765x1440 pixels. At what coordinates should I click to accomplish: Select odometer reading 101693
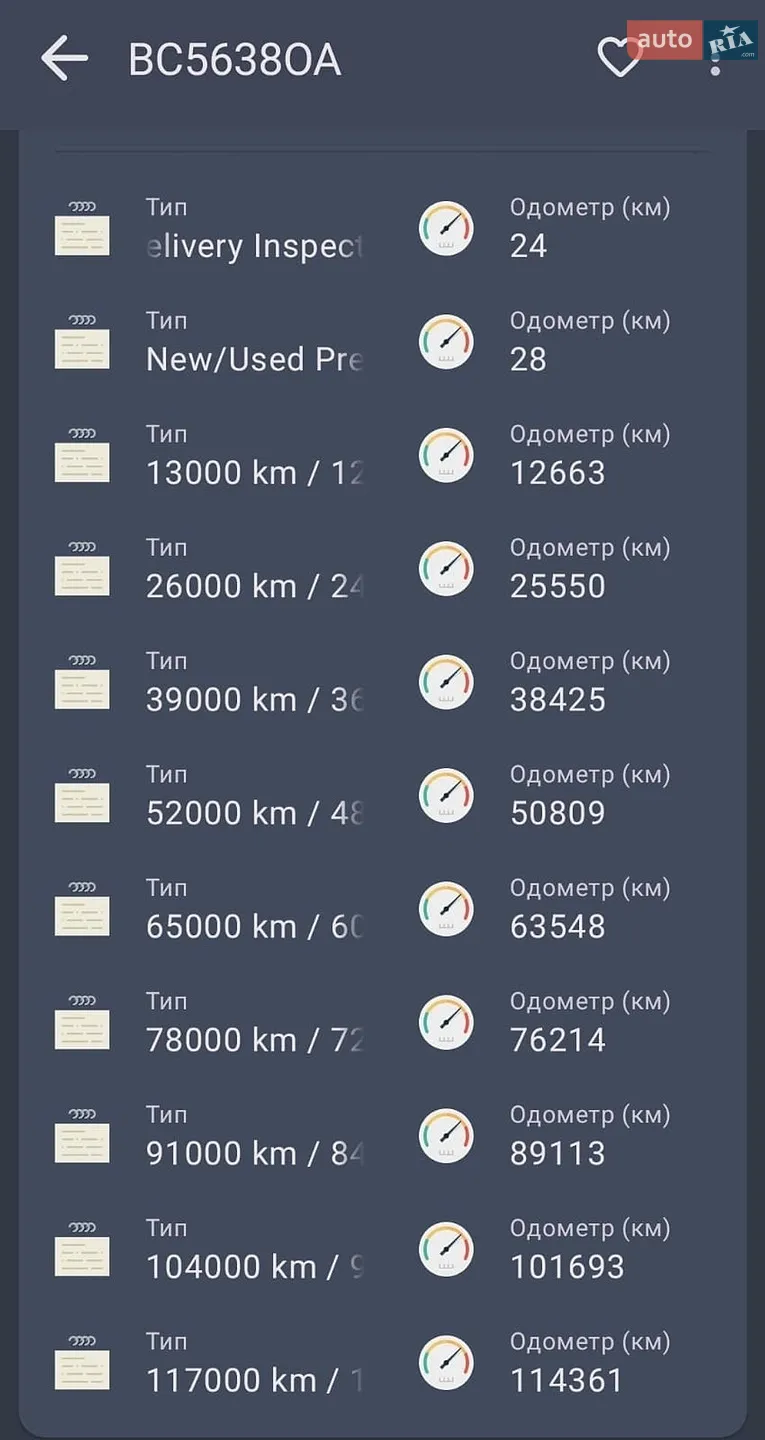(x=567, y=1267)
